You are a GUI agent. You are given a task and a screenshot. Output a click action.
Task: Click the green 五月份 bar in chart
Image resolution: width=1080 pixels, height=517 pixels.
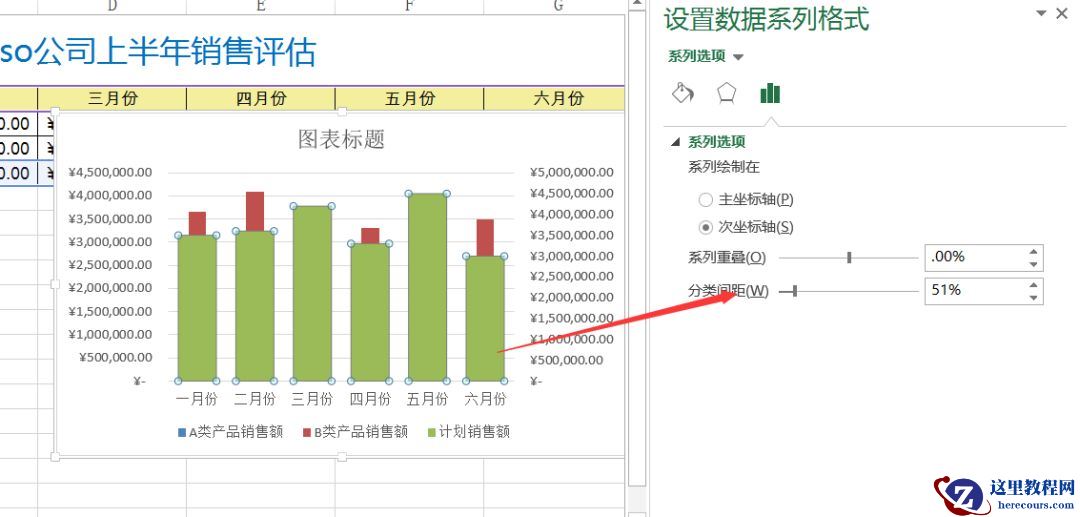point(427,290)
